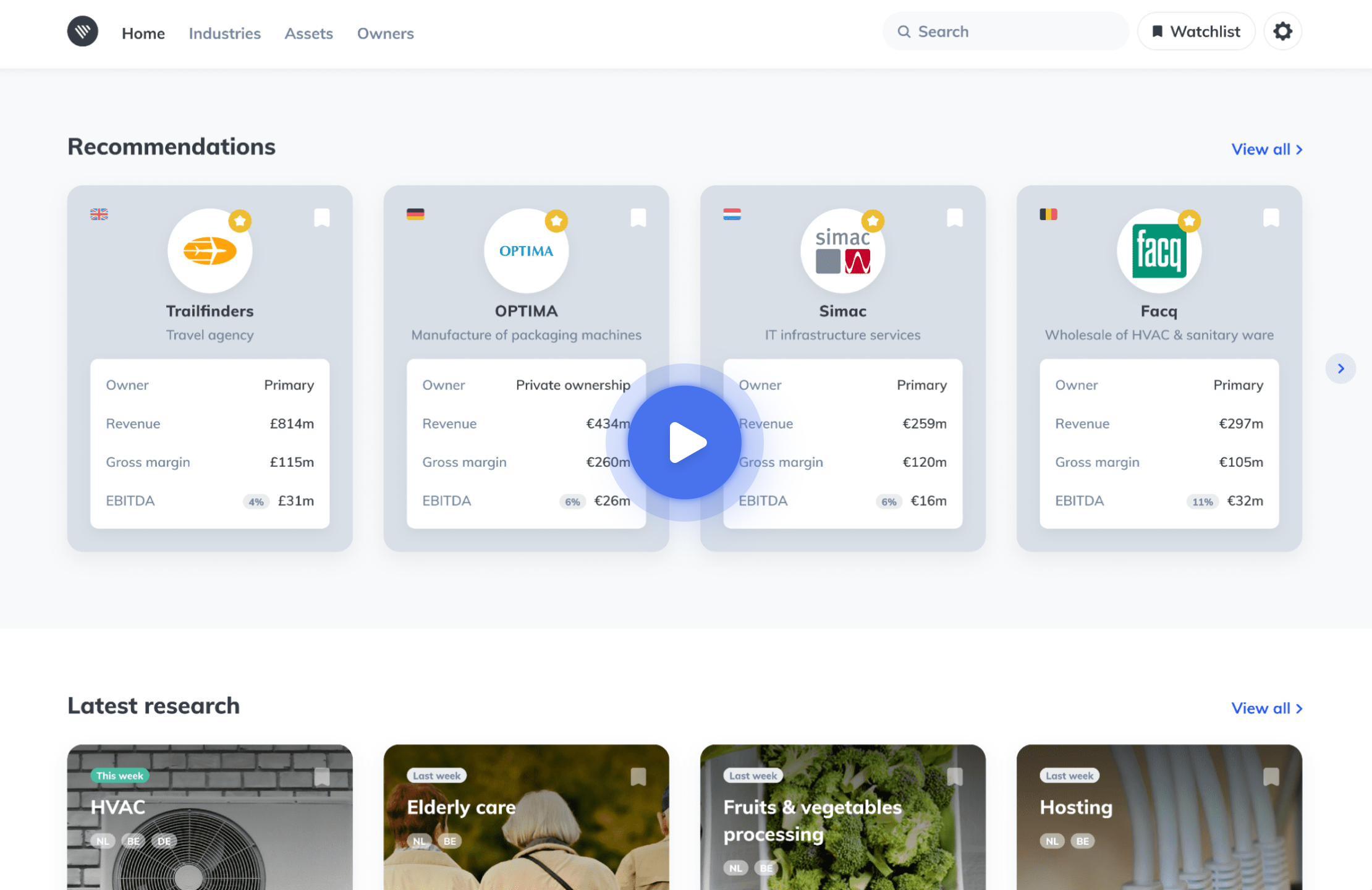Bookmark the Elderly care research card
Screen dimensions: 1372x890
(x=638, y=776)
